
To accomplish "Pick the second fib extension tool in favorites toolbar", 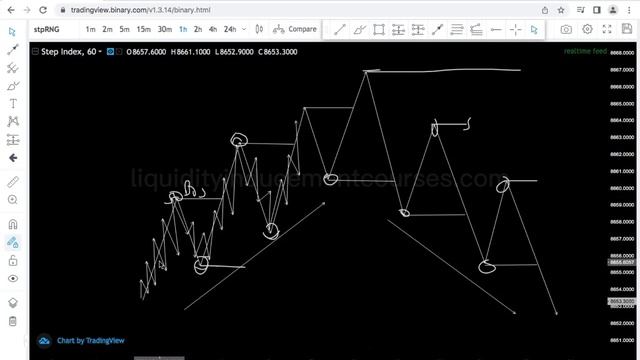I will point(418,29).
